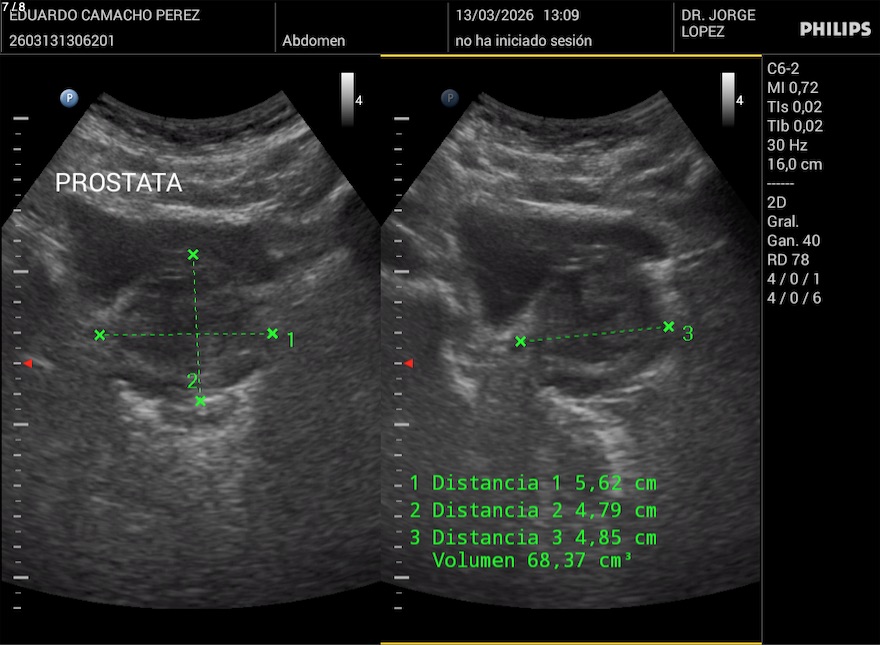The width and height of the screenshot is (880, 645).
Task: Click the P icon on the right image
Action: point(450,98)
